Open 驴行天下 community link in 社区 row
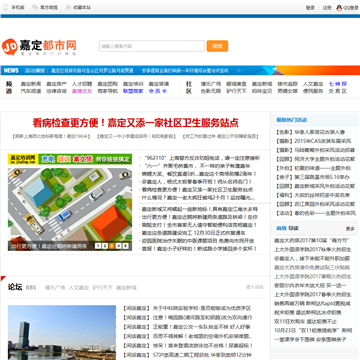The height and width of the screenshot is (360, 360). (x=237, y=91)
